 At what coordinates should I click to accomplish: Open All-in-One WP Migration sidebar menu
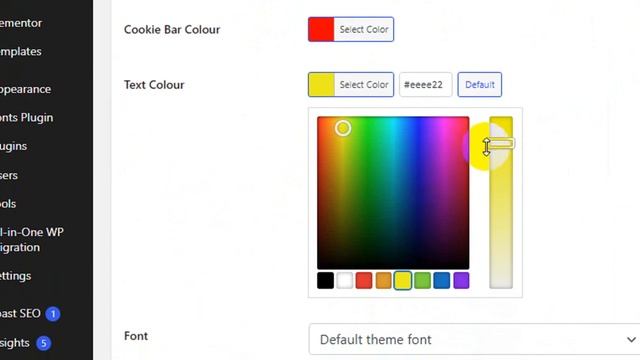click(32, 240)
